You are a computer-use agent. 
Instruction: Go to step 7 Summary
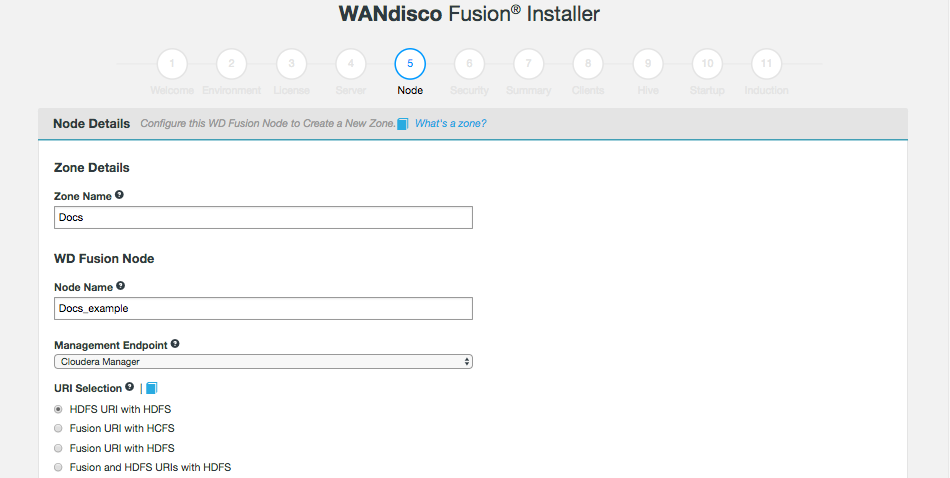coord(529,64)
